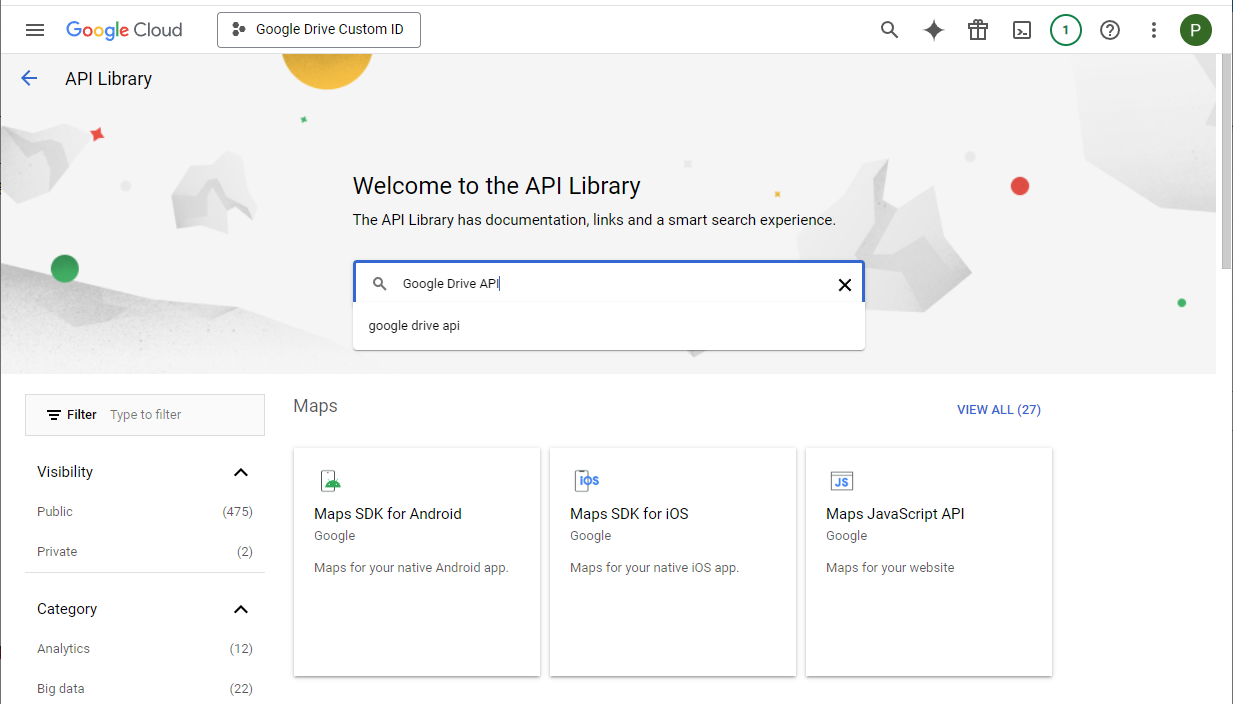Go back using the API Library back arrow

point(29,78)
